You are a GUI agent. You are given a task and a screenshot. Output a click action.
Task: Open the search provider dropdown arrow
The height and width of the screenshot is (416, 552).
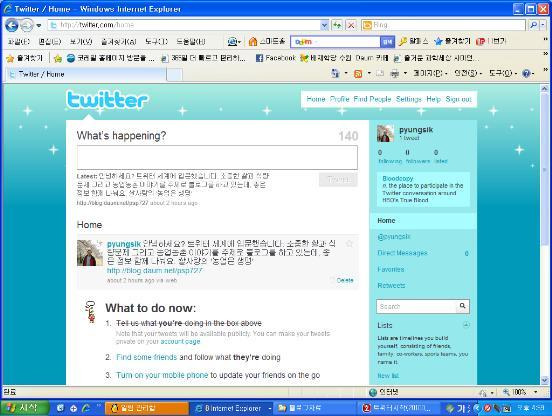[x=543, y=25]
